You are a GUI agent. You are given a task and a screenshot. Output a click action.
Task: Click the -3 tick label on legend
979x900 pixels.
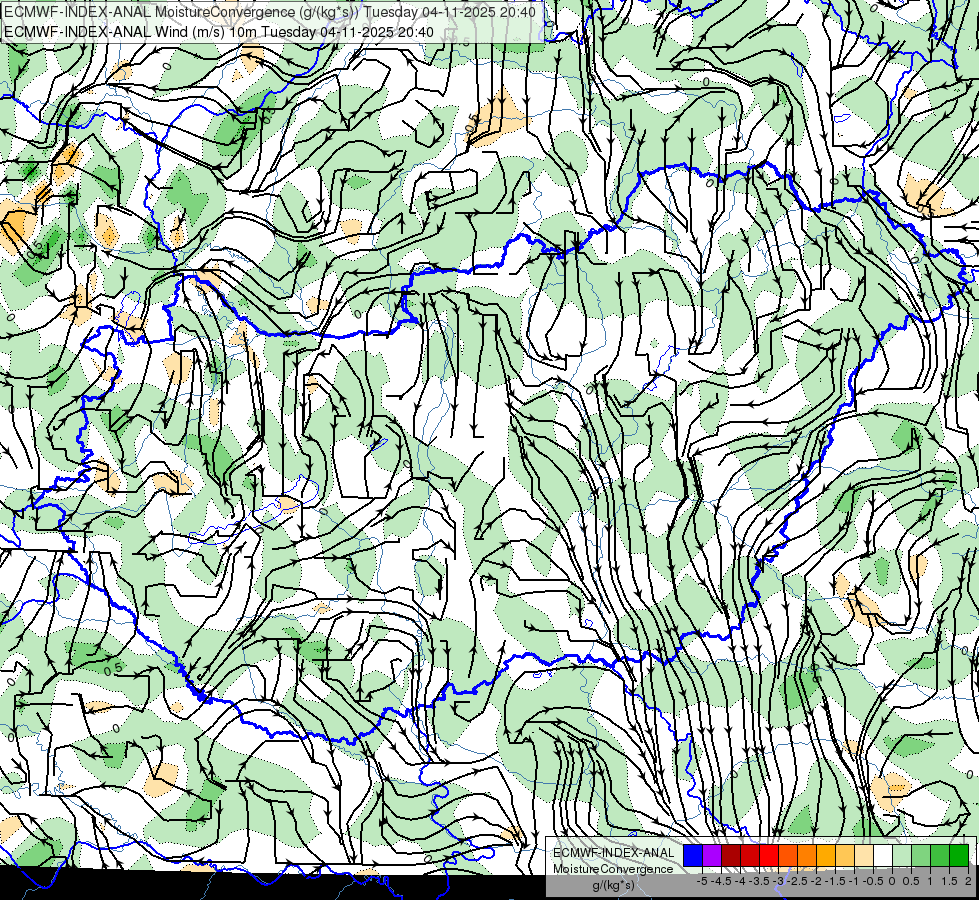click(778, 881)
